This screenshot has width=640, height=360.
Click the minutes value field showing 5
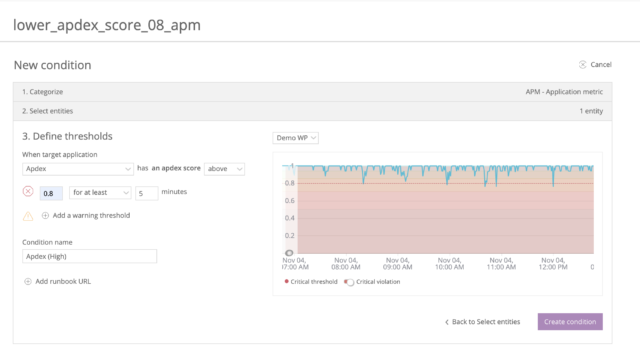point(147,193)
